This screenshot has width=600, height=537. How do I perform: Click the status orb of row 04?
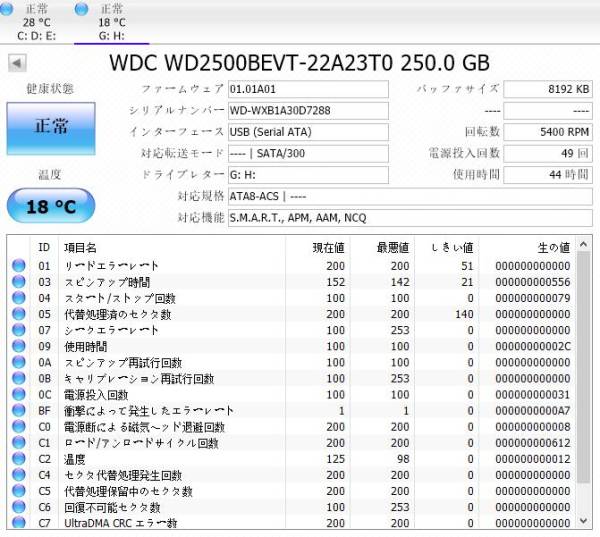[18, 298]
